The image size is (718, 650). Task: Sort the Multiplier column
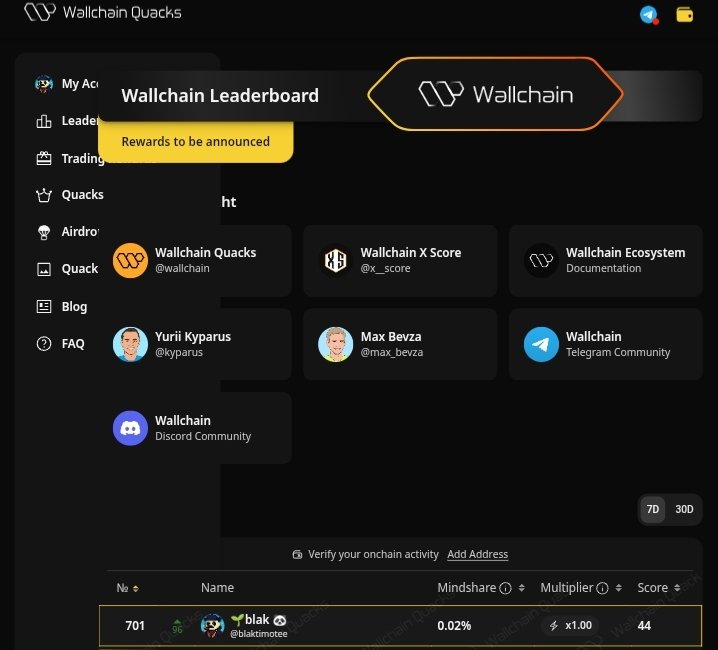(618, 588)
